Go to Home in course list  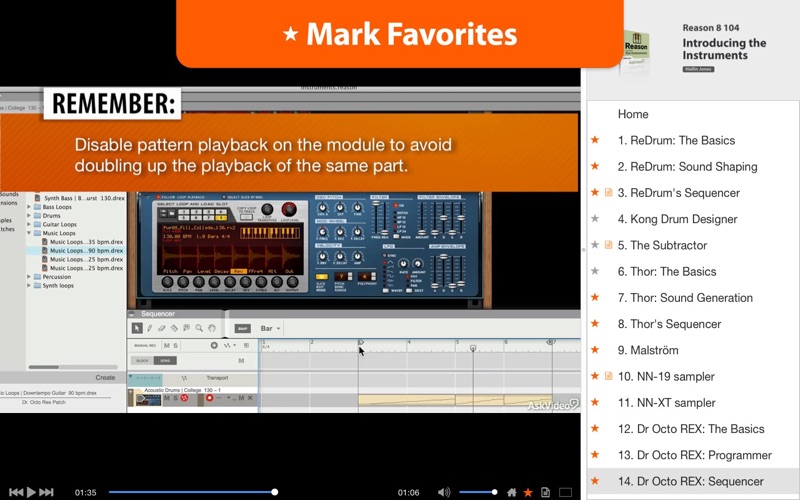tap(633, 114)
